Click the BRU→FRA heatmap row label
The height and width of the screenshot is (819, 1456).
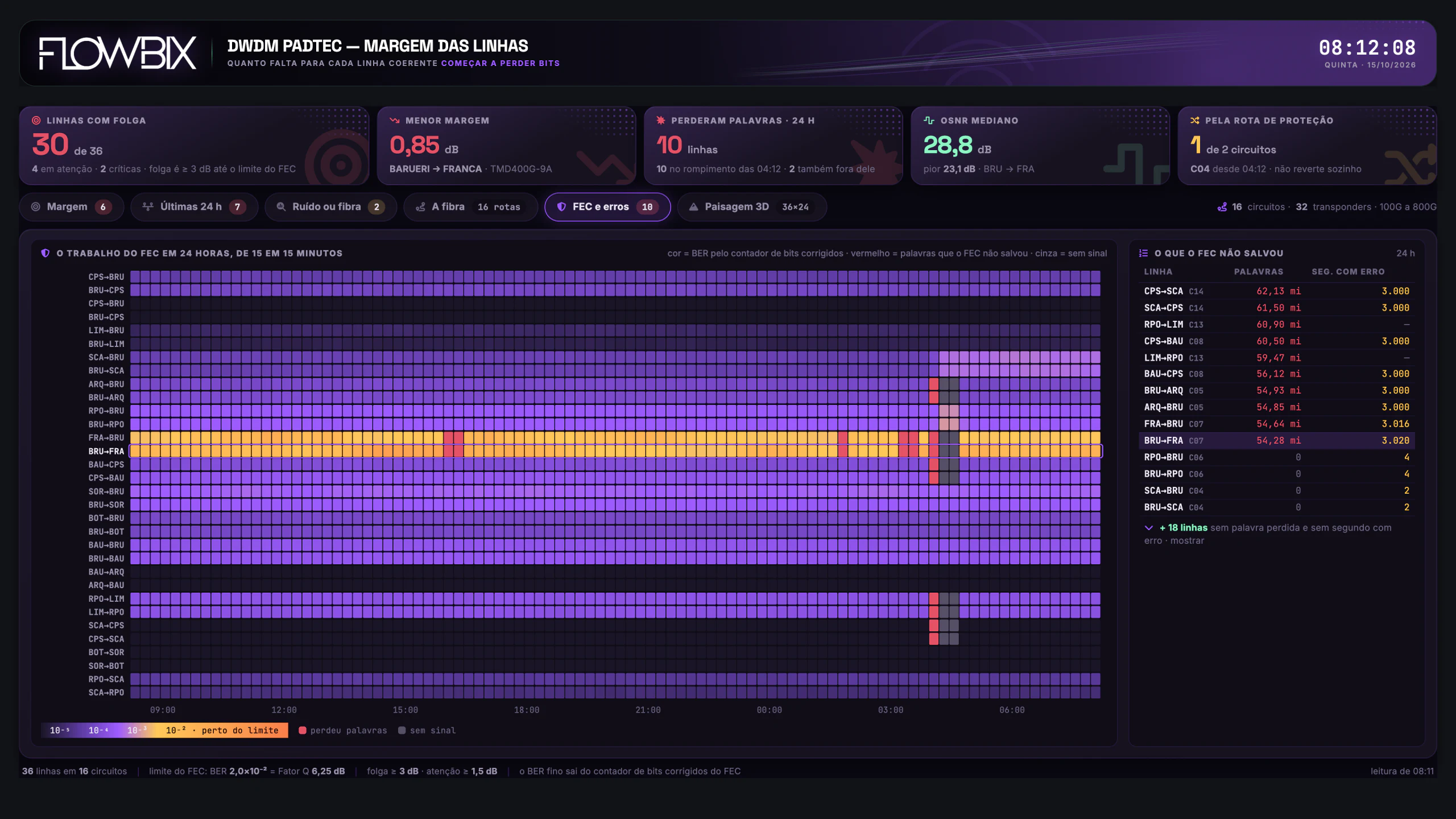[x=106, y=451]
